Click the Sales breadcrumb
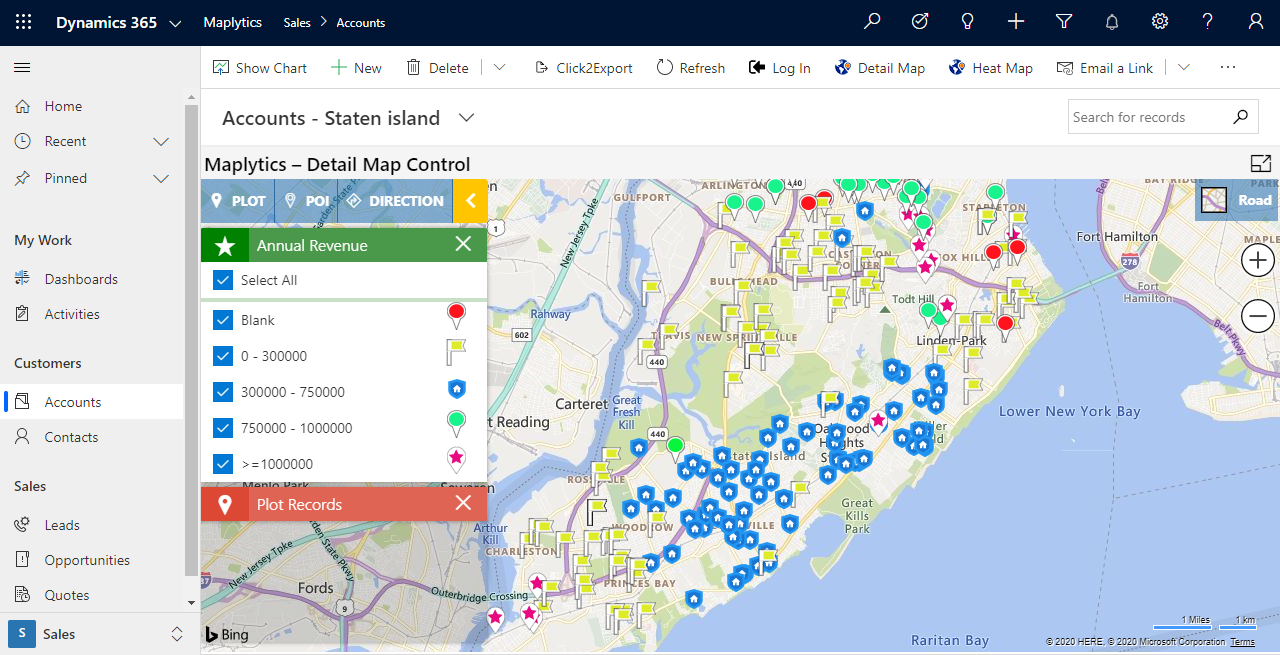The image size is (1280, 655). [x=296, y=23]
